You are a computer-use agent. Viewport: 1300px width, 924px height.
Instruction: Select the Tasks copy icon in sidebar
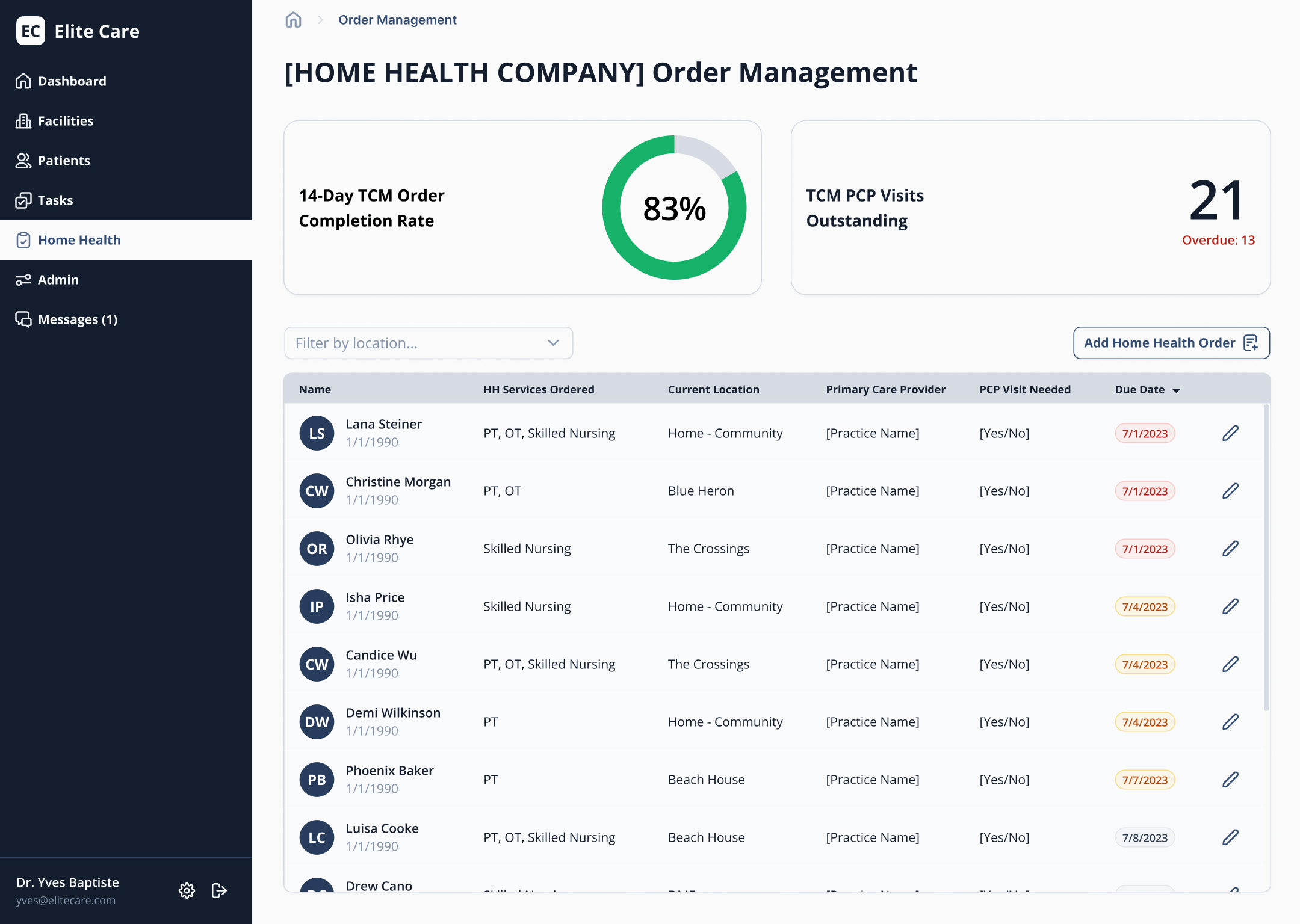(x=23, y=200)
